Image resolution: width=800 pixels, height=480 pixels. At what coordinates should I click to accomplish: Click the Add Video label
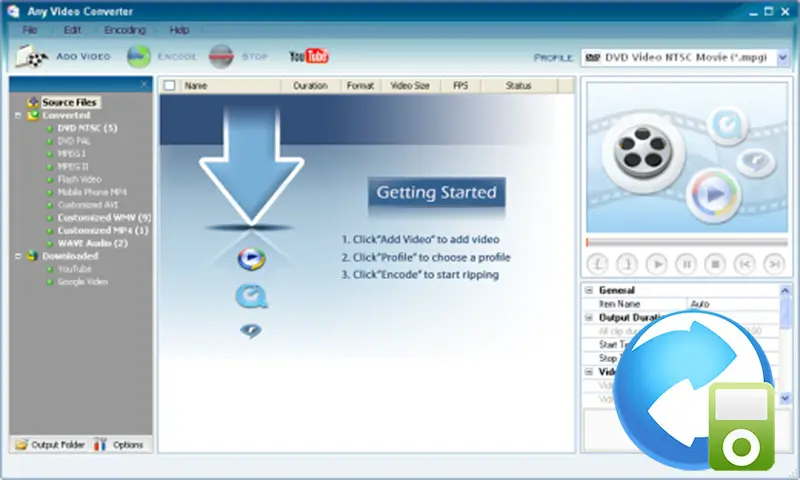coord(83,57)
